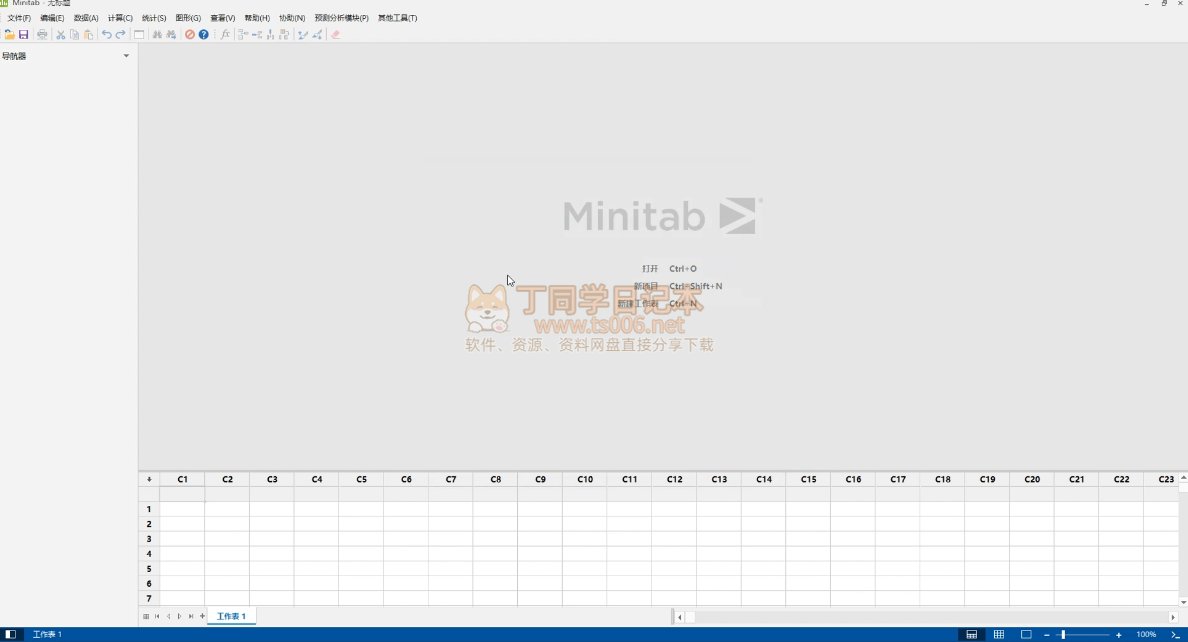Click the Print icon in toolbar
The width and height of the screenshot is (1188, 642).
(x=42, y=35)
